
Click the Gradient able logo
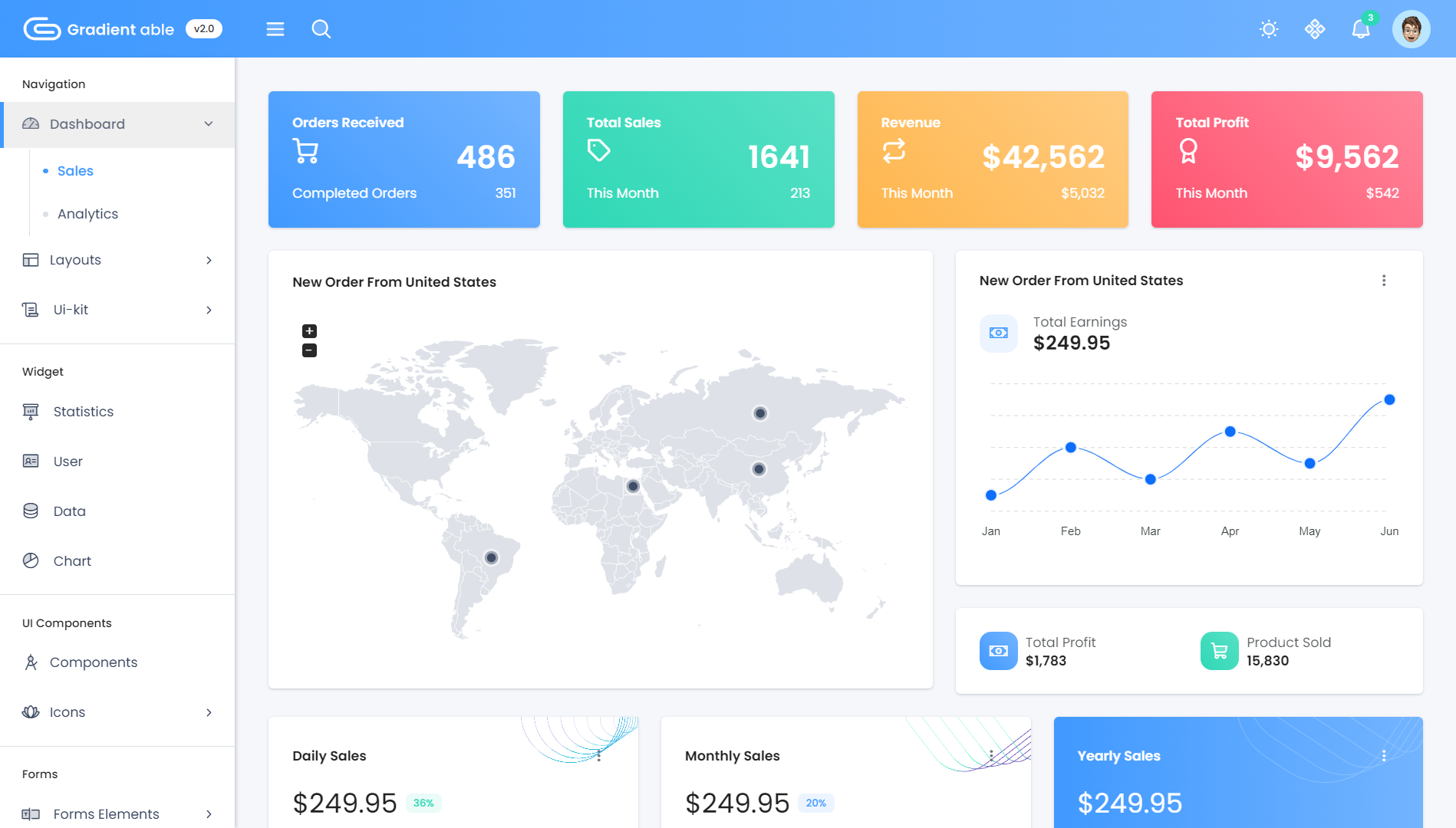[x=100, y=29]
